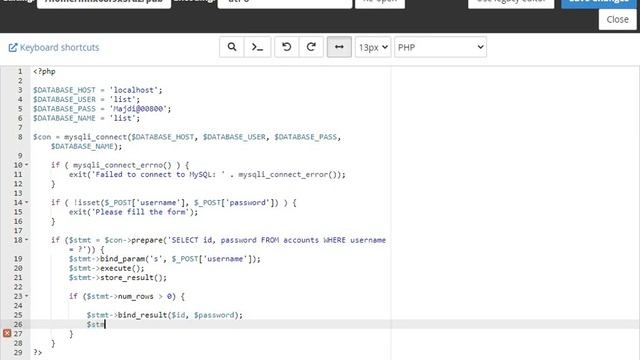Click the $DATABASE_PASS line
This screenshot has height=360, width=640.
point(102,109)
